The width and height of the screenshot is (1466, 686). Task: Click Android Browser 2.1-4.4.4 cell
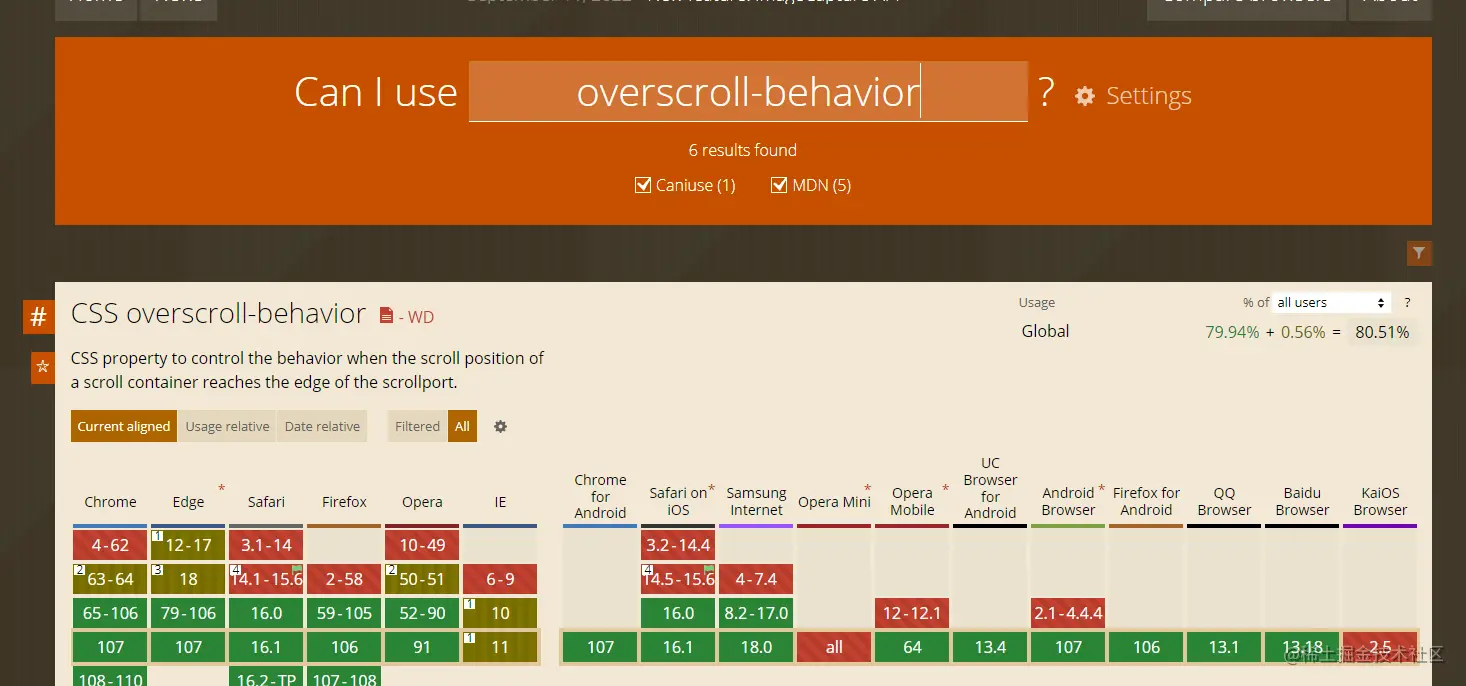pyautogui.click(x=1068, y=613)
